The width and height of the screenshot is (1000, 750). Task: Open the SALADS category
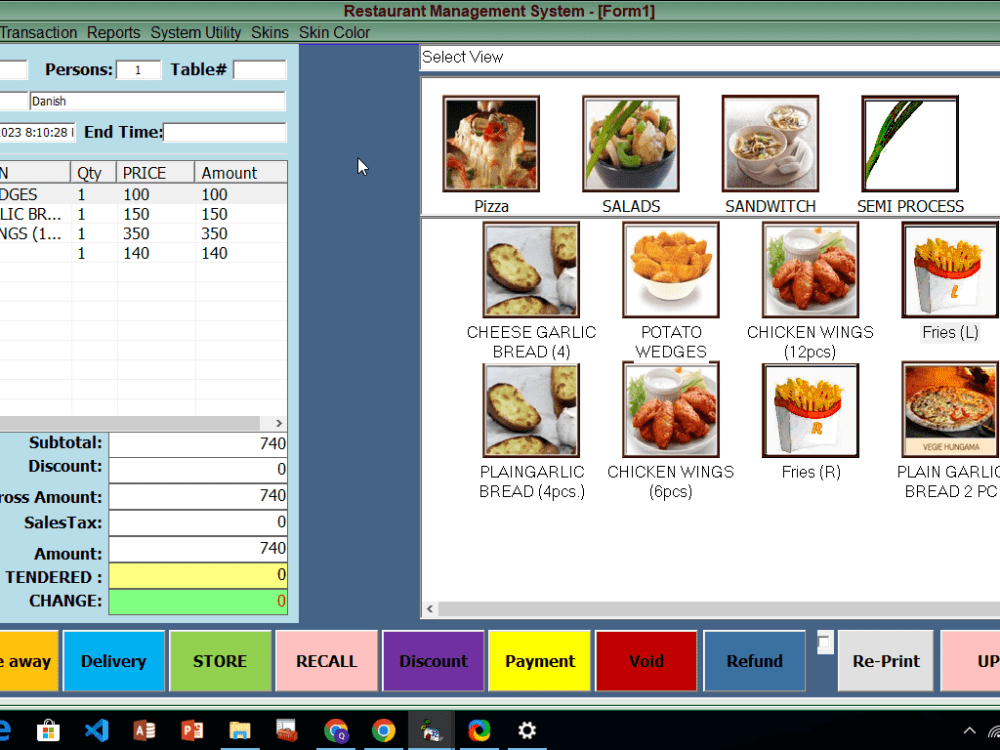click(630, 142)
